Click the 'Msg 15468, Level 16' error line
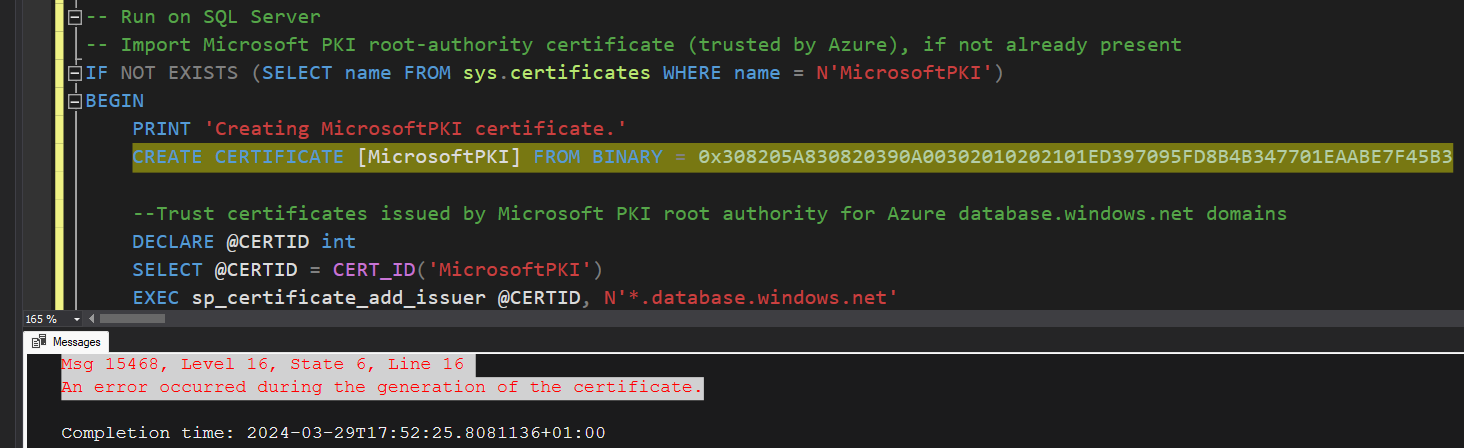1464x448 pixels. (262, 364)
